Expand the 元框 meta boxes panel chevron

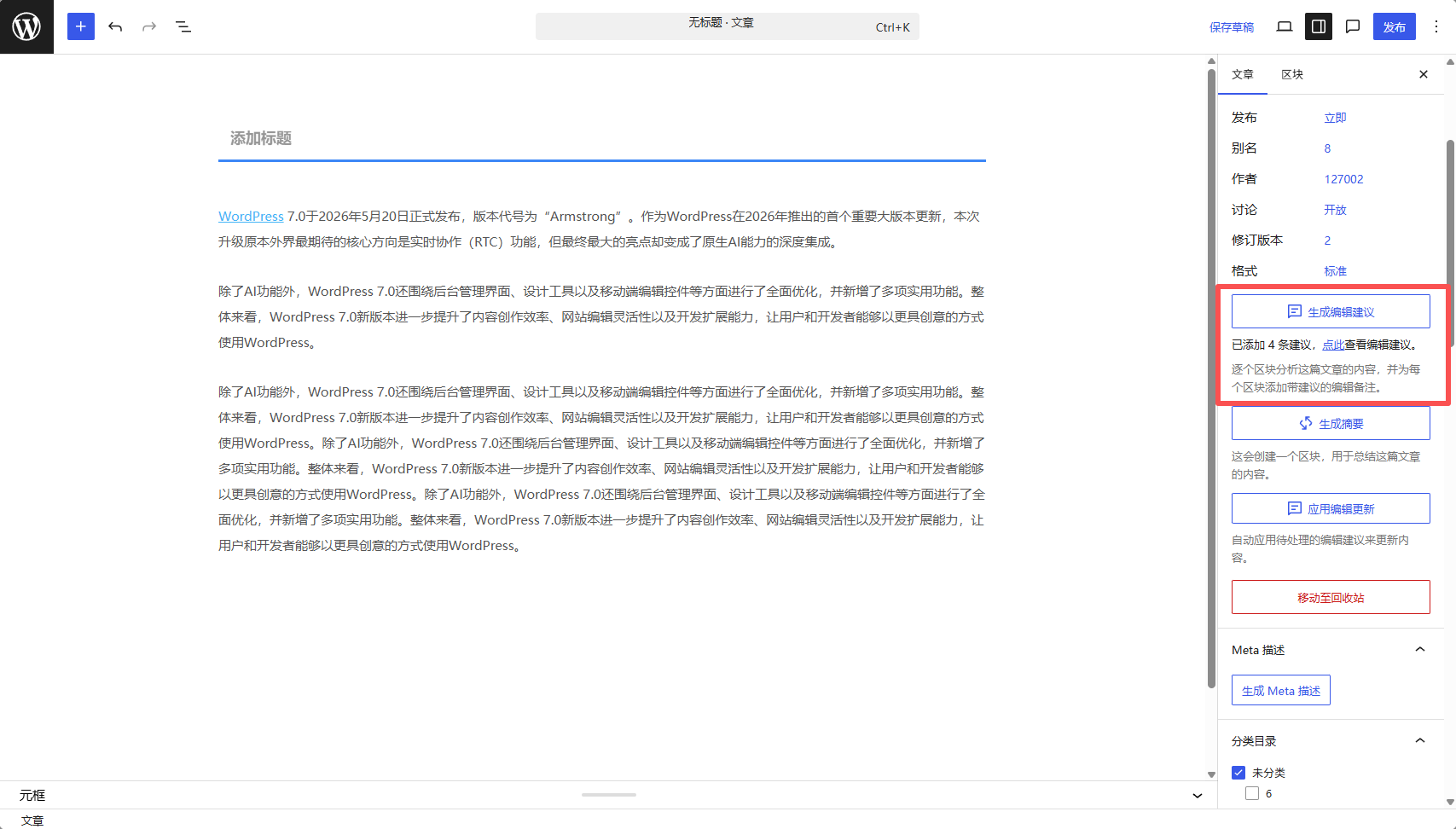click(1198, 795)
